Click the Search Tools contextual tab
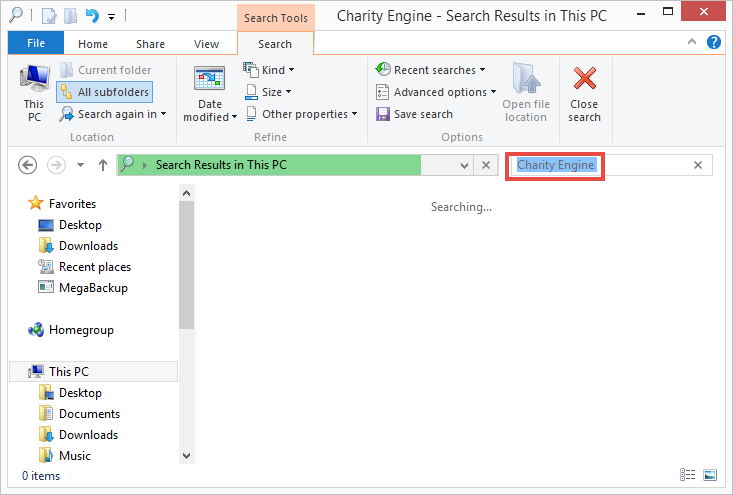Viewport: 733px width, 495px height. coord(276,18)
